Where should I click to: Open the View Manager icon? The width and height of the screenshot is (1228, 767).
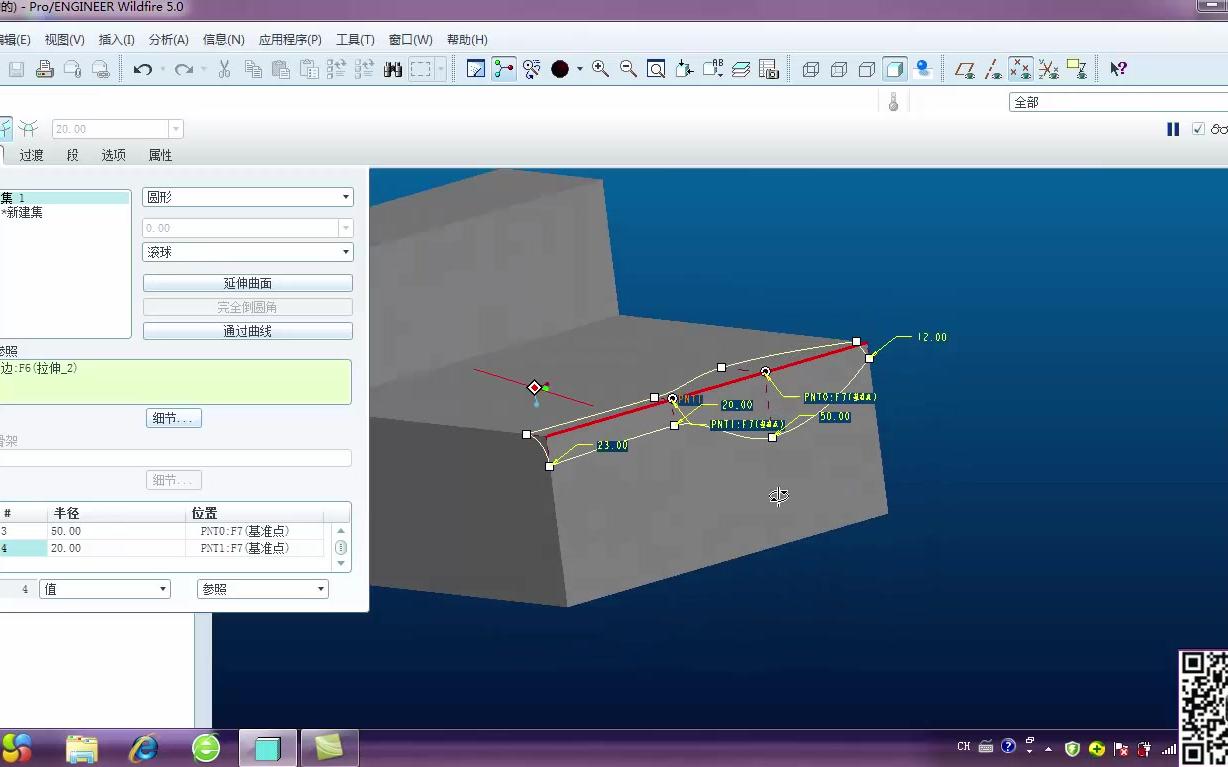(768, 69)
